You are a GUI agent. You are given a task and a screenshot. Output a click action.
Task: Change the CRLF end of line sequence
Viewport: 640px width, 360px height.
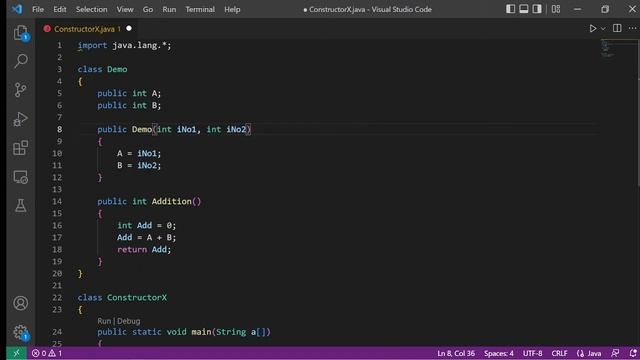click(559, 353)
